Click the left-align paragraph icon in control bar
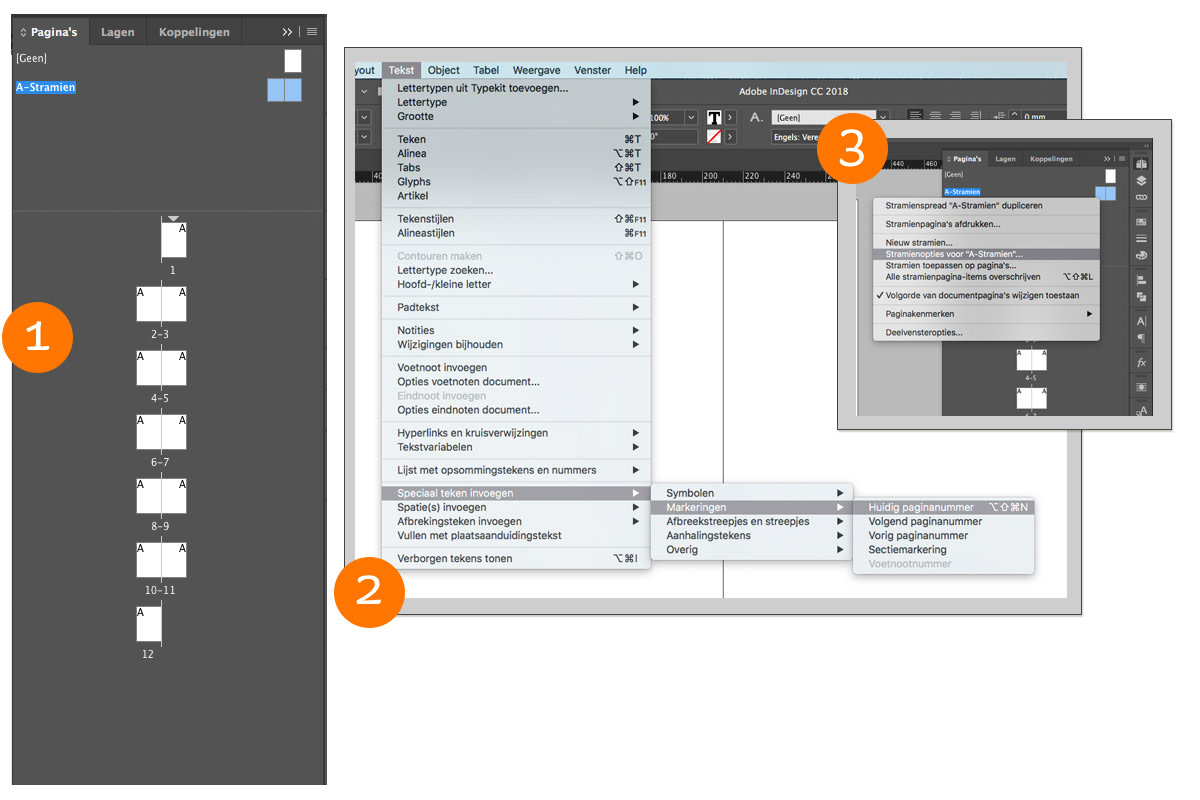This screenshot has width=1200, height=800. tap(916, 116)
